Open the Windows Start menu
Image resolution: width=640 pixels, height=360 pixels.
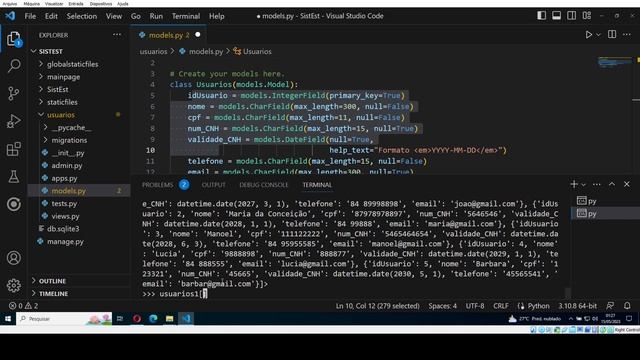8,319
